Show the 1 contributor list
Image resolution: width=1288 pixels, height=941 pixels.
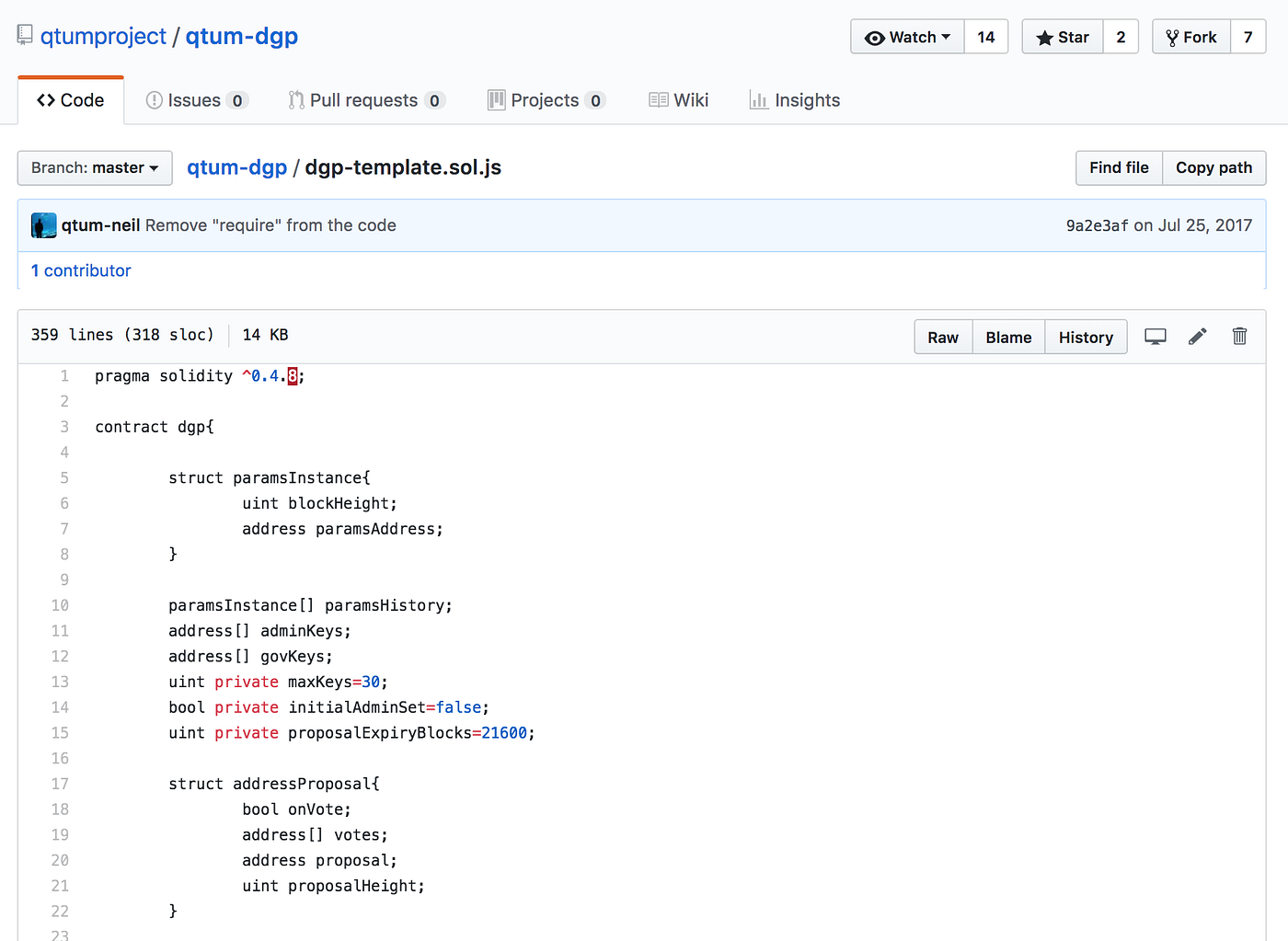point(81,270)
